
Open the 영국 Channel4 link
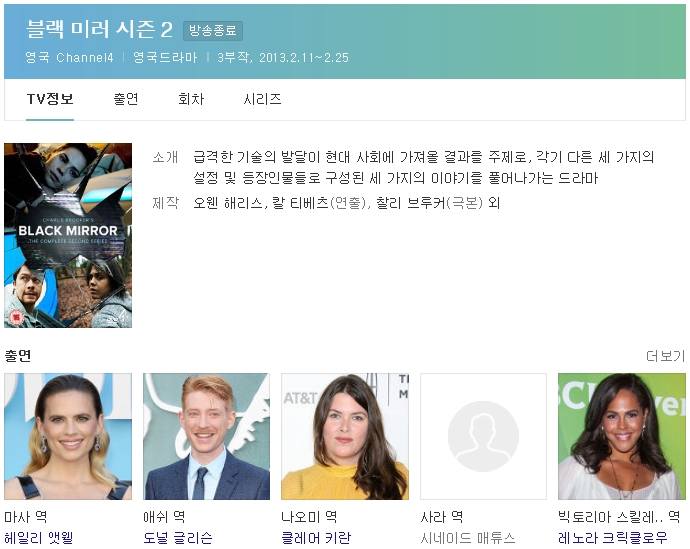[69, 57]
